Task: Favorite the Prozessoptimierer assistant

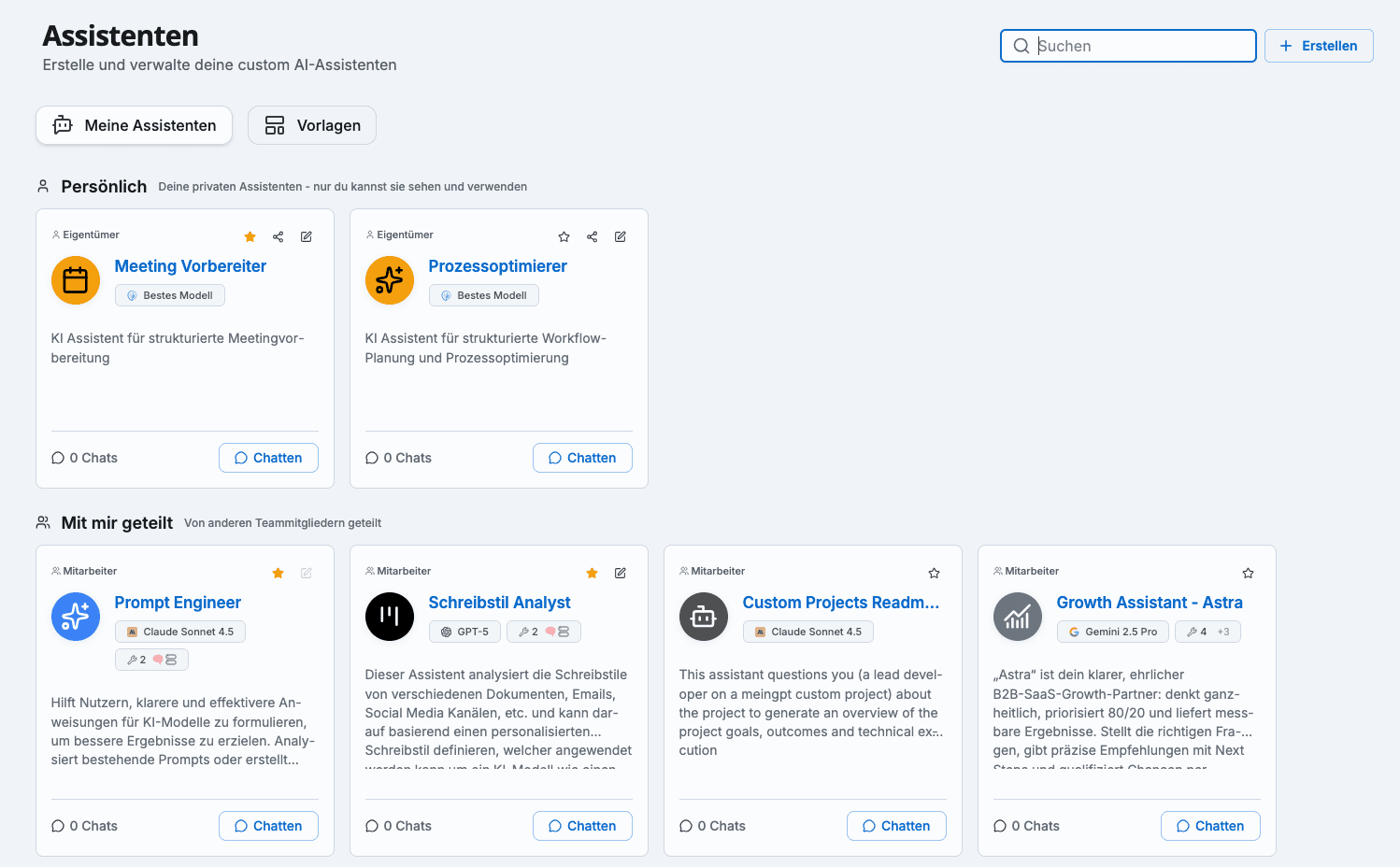Action: click(x=564, y=237)
